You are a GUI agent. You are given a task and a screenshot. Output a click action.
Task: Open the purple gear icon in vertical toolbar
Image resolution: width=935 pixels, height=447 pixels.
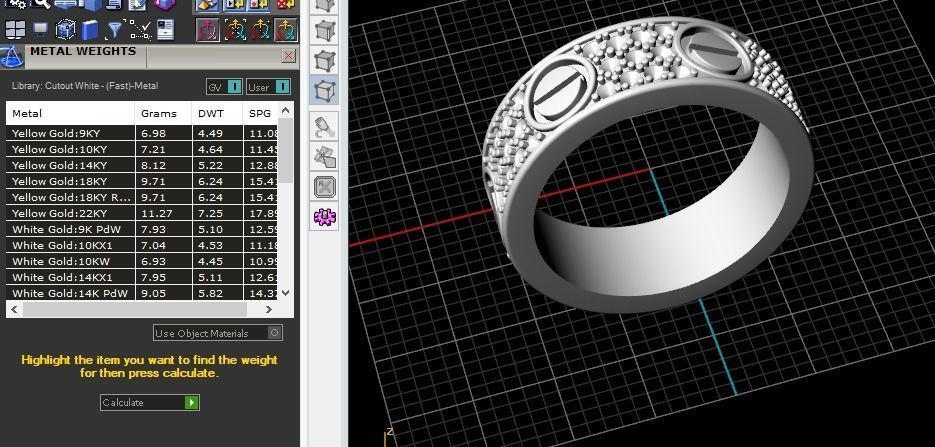click(326, 216)
